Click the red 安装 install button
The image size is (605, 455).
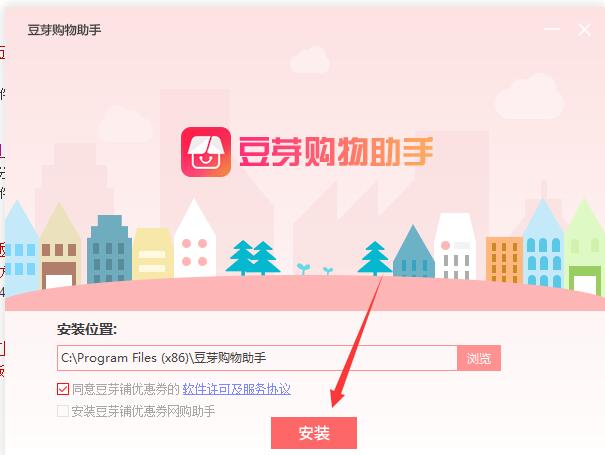(x=314, y=433)
